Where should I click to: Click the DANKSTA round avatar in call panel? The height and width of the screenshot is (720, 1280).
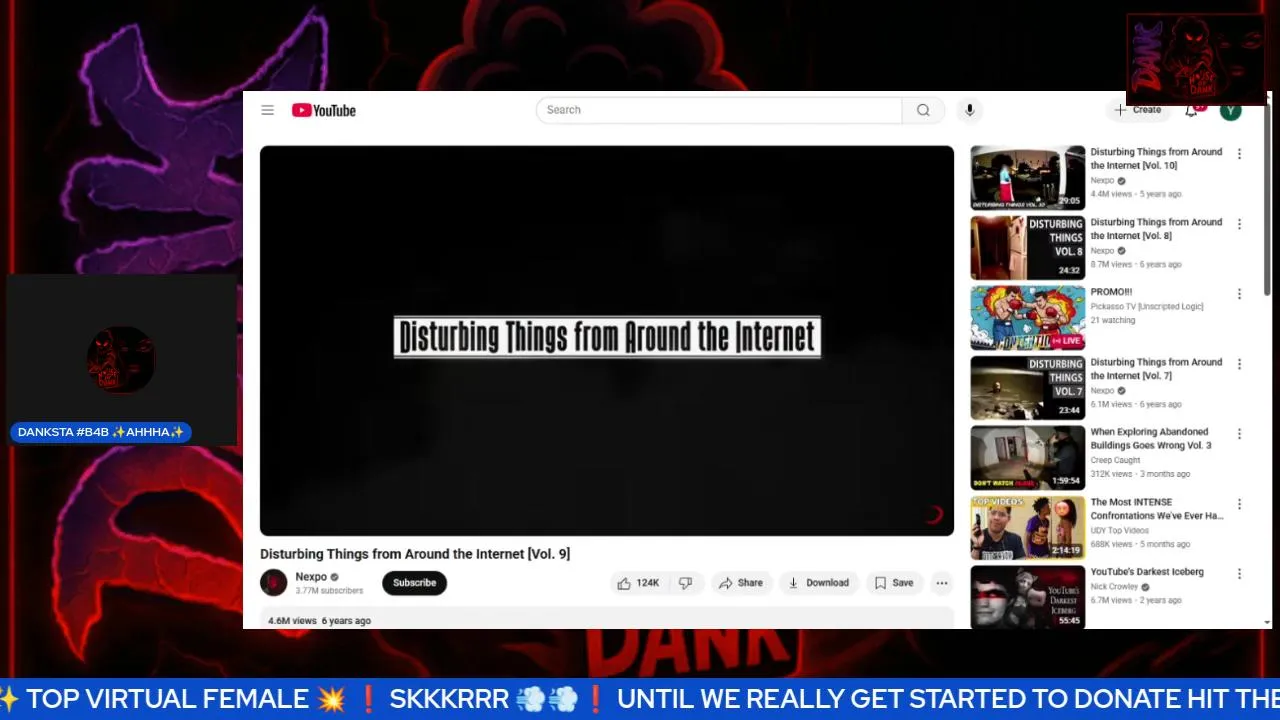pos(121,360)
